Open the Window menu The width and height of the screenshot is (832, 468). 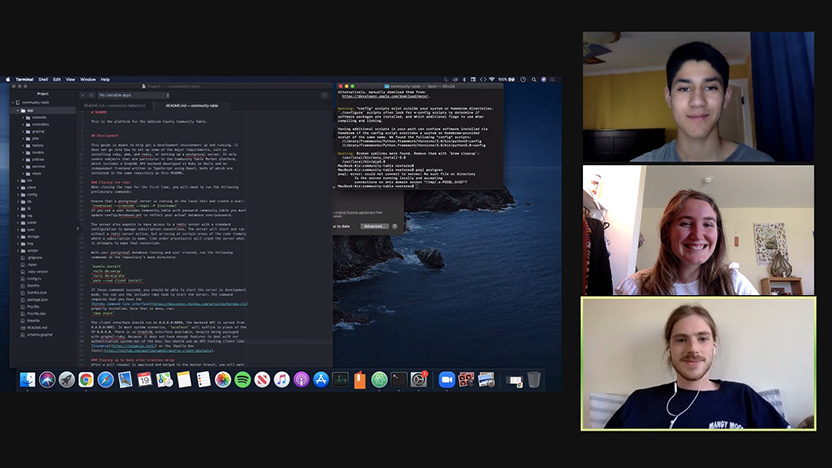pyautogui.click(x=88, y=79)
